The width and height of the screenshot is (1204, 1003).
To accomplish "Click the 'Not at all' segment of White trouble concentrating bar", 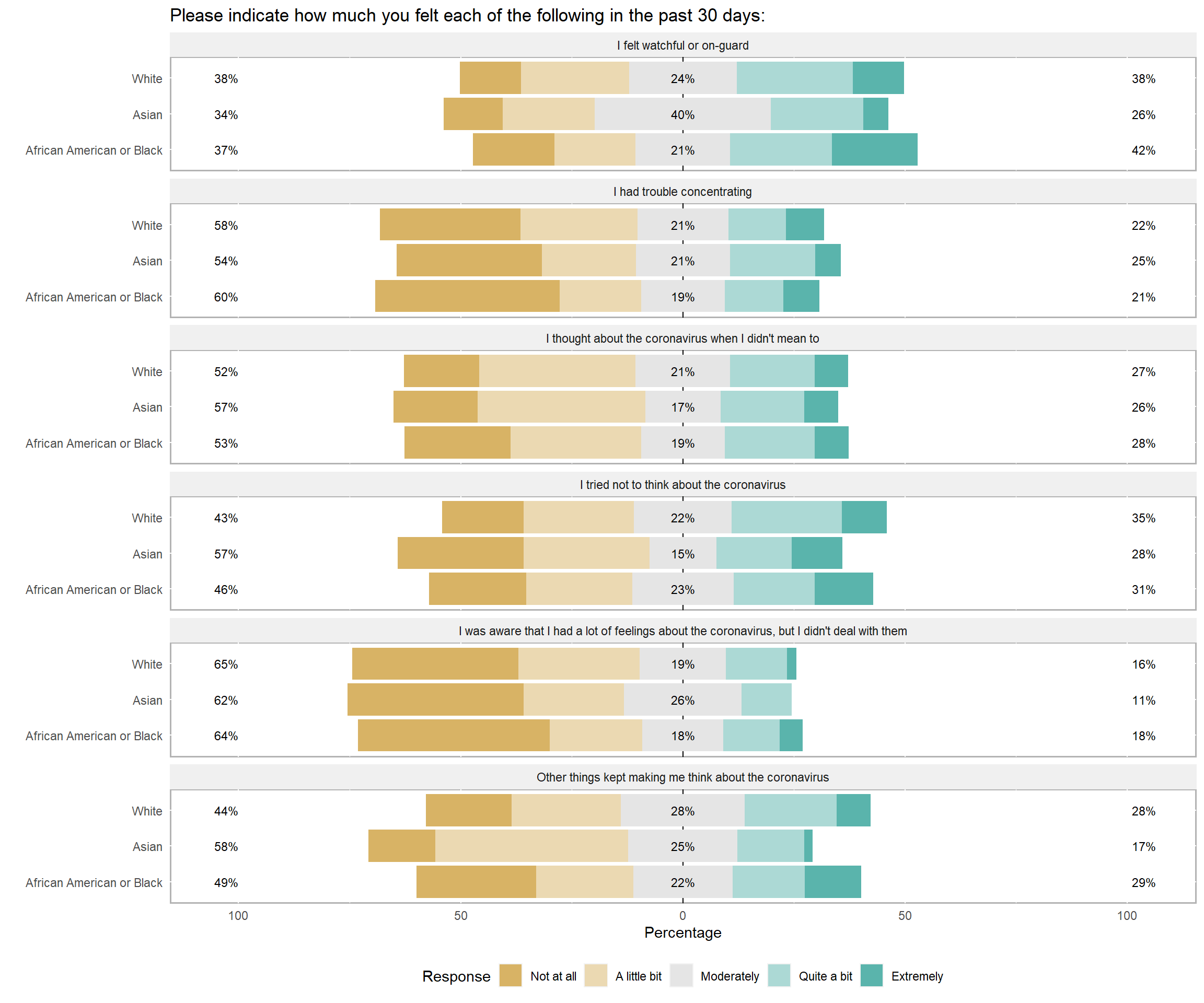I will tap(450, 225).
